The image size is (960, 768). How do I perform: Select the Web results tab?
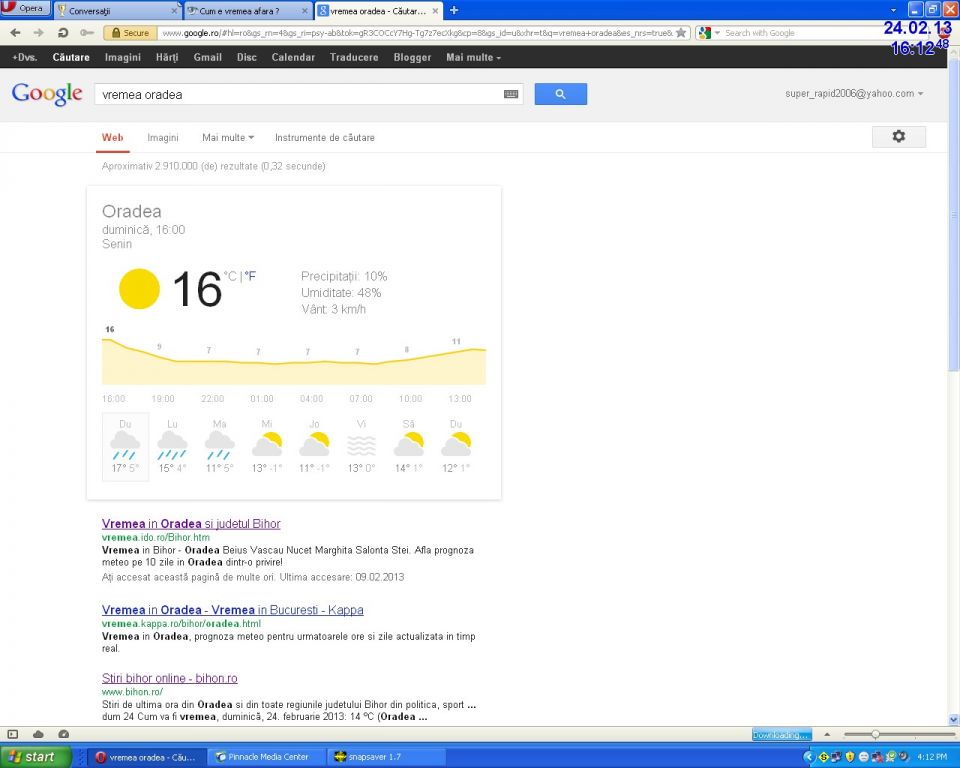(113, 138)
